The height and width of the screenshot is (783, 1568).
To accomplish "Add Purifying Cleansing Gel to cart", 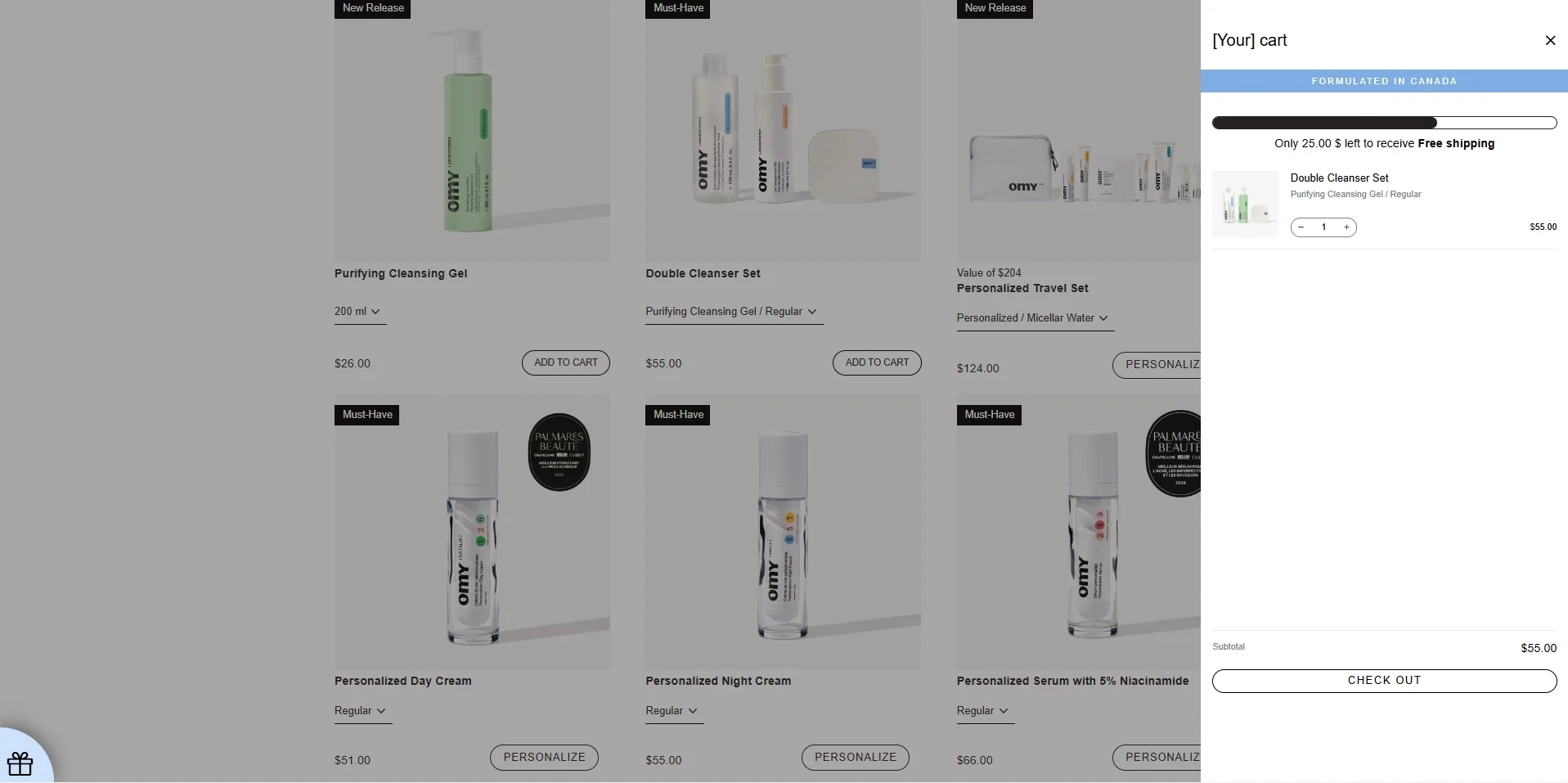I will (x=566, y=362).
